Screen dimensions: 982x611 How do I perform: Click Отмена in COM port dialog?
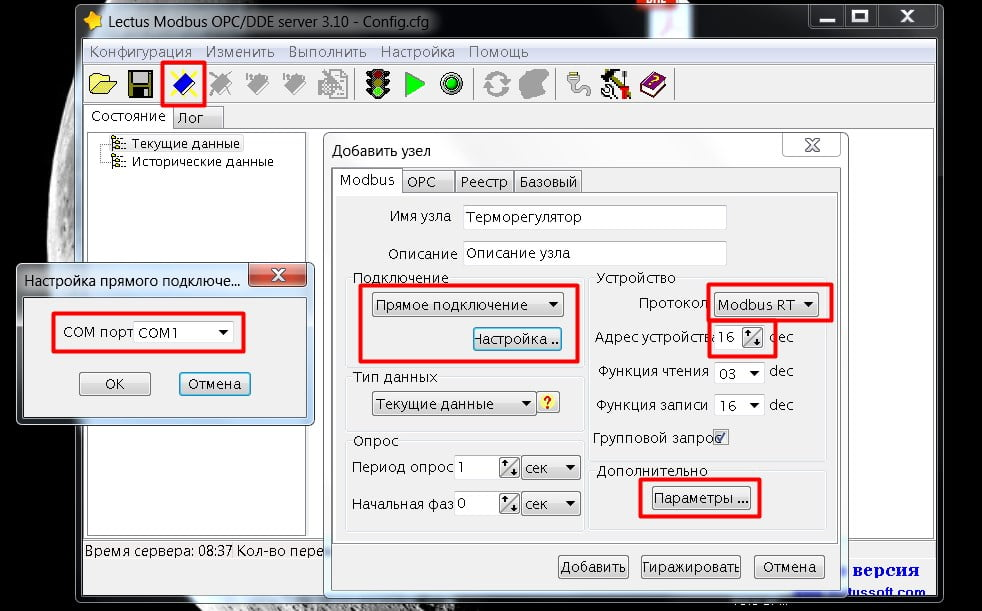(x=215, y=384)
